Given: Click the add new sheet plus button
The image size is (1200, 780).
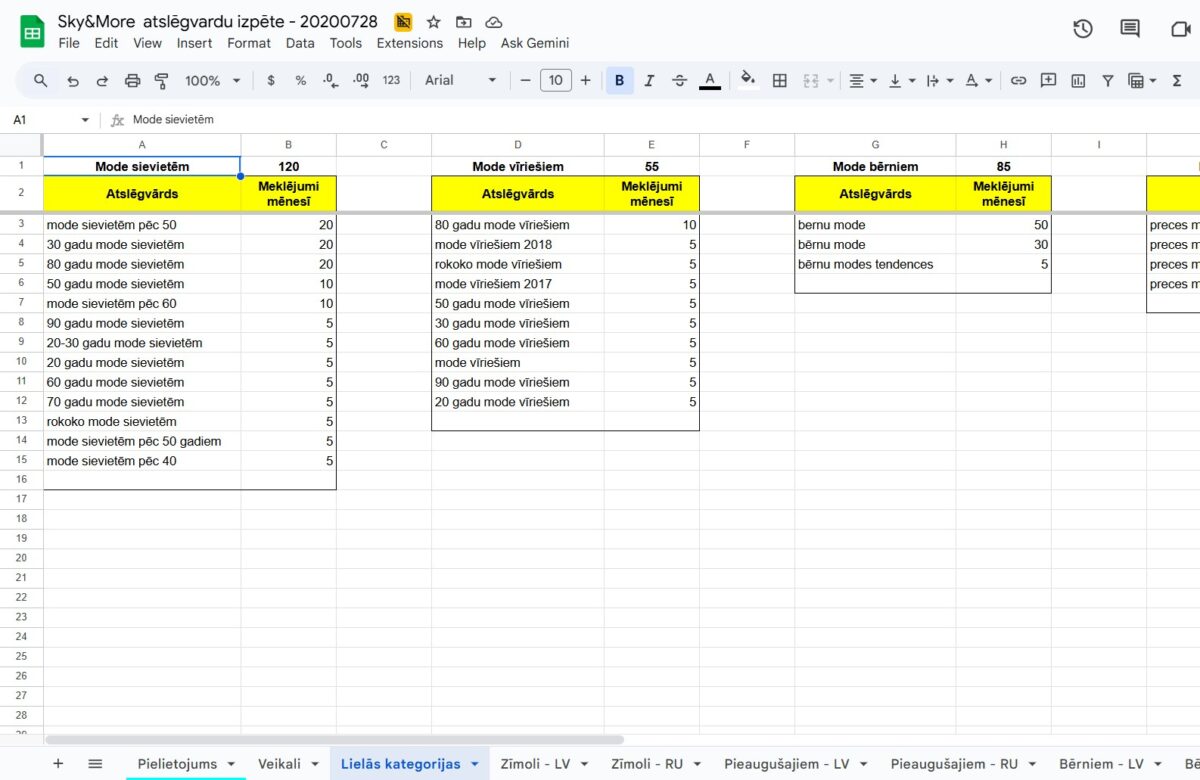Looking at the screenshot, I should pos(58,764).
